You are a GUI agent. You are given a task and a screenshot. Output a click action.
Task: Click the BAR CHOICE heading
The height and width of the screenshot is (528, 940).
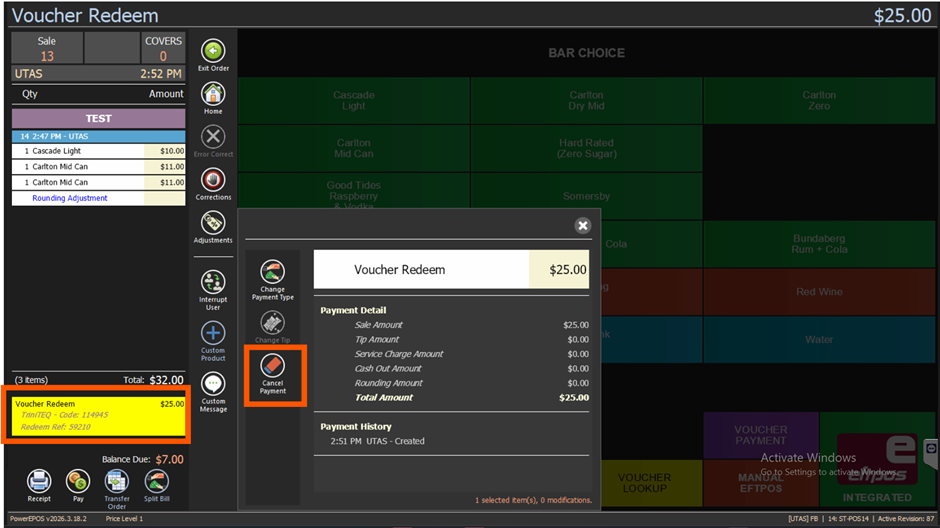[586, 53]
